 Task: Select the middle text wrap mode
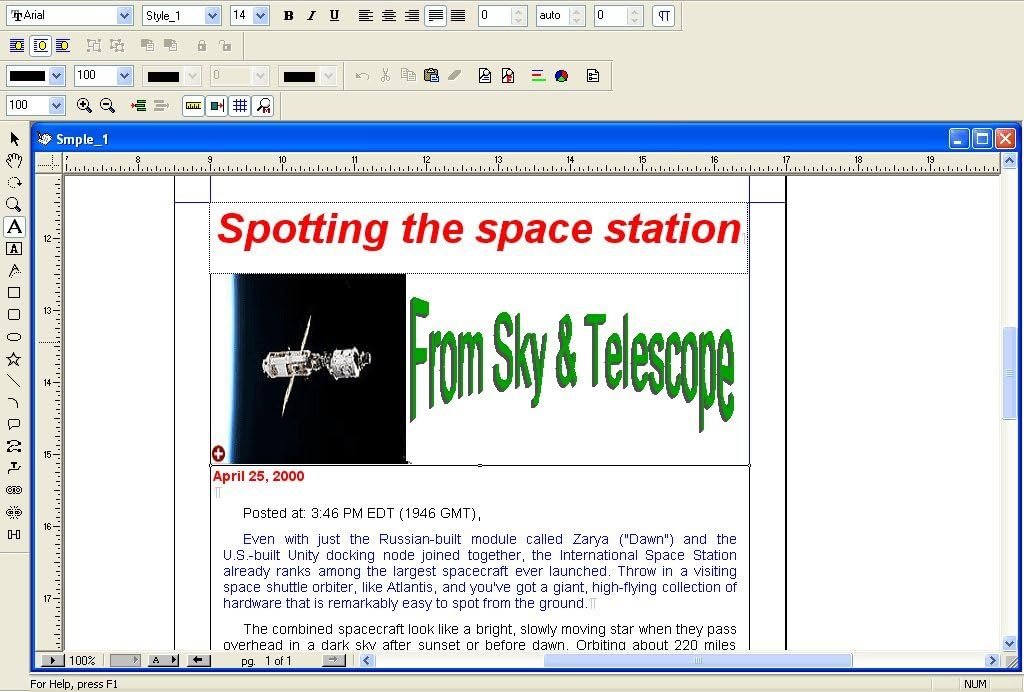tap(40, 46)
